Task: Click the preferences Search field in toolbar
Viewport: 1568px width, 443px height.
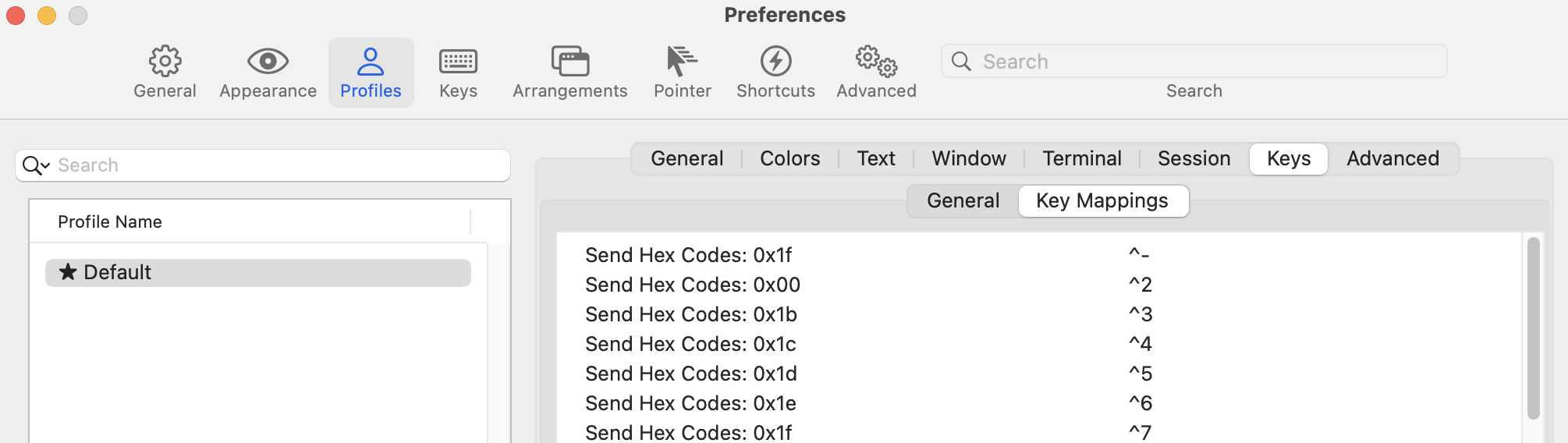Action: pos(1194,61)
